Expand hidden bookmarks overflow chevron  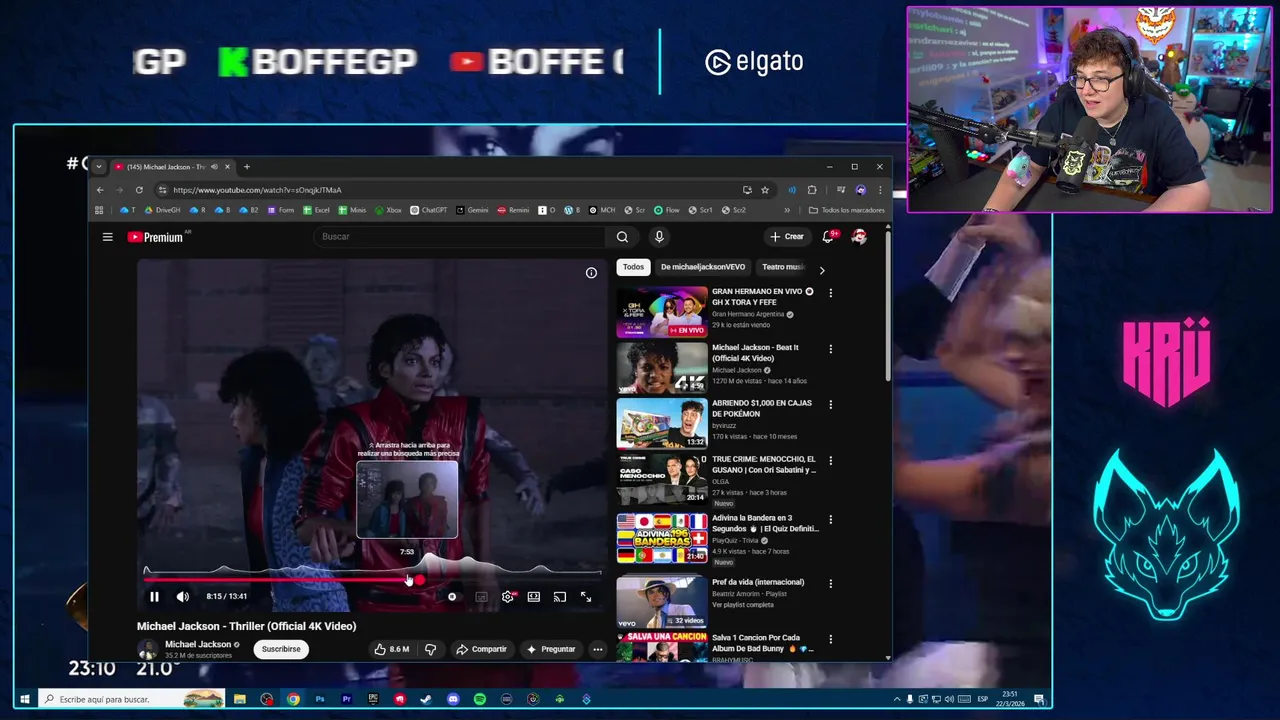[787, 210]
